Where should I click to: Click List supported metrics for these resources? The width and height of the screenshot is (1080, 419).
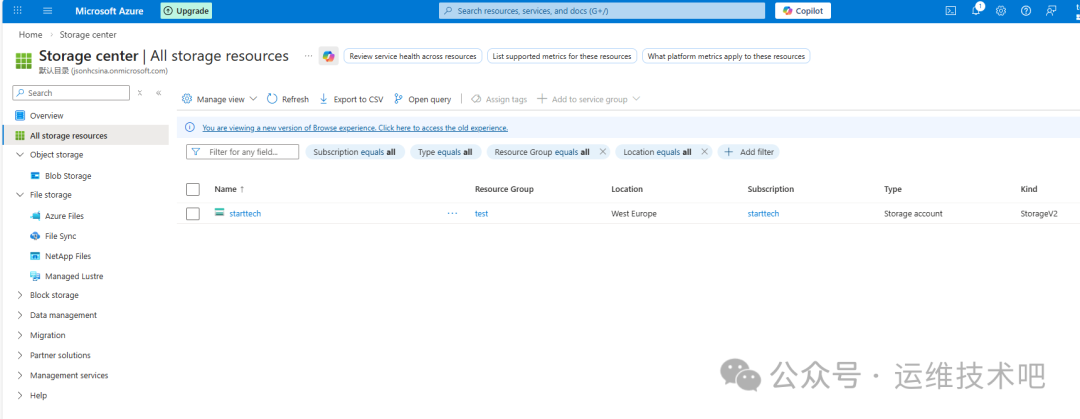click(x=561, y=57)
